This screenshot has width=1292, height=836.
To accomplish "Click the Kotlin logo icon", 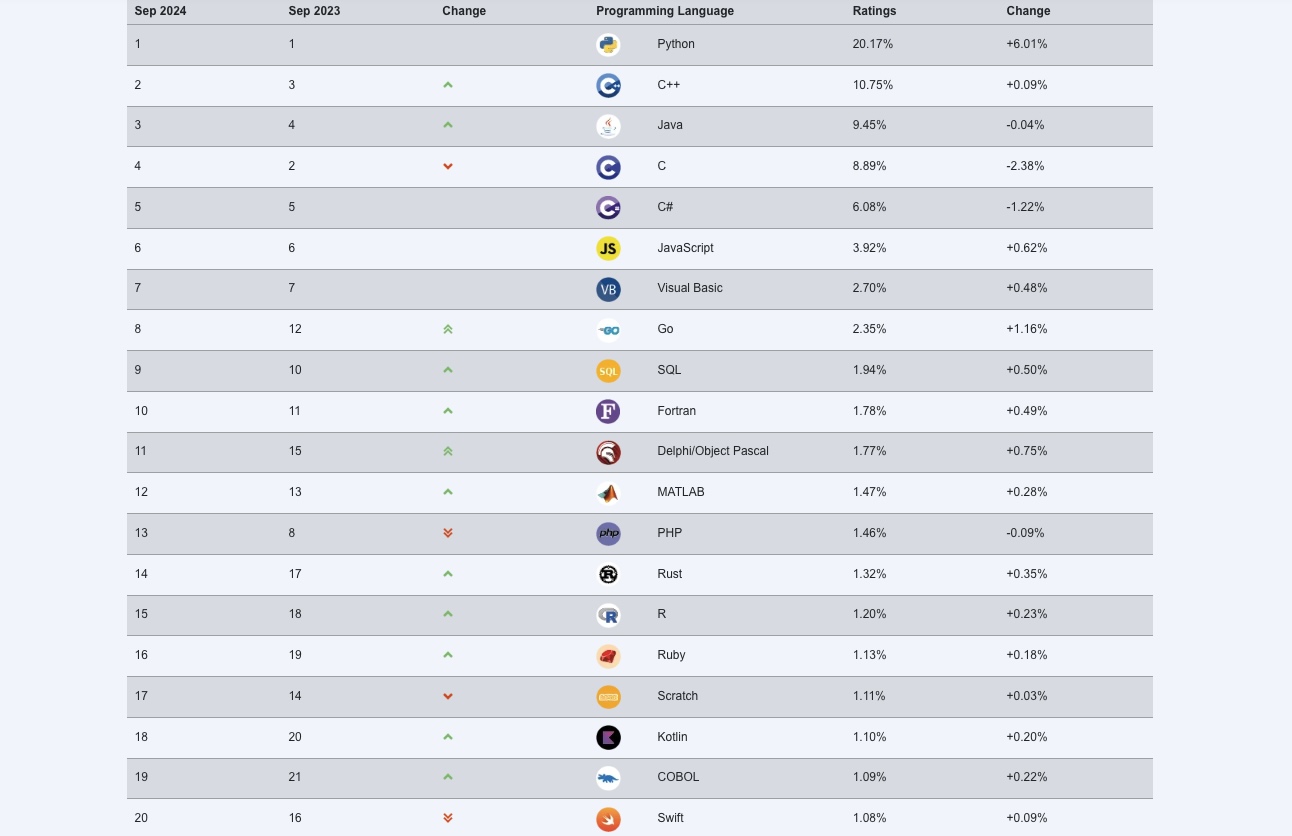I will coord(608,737).
